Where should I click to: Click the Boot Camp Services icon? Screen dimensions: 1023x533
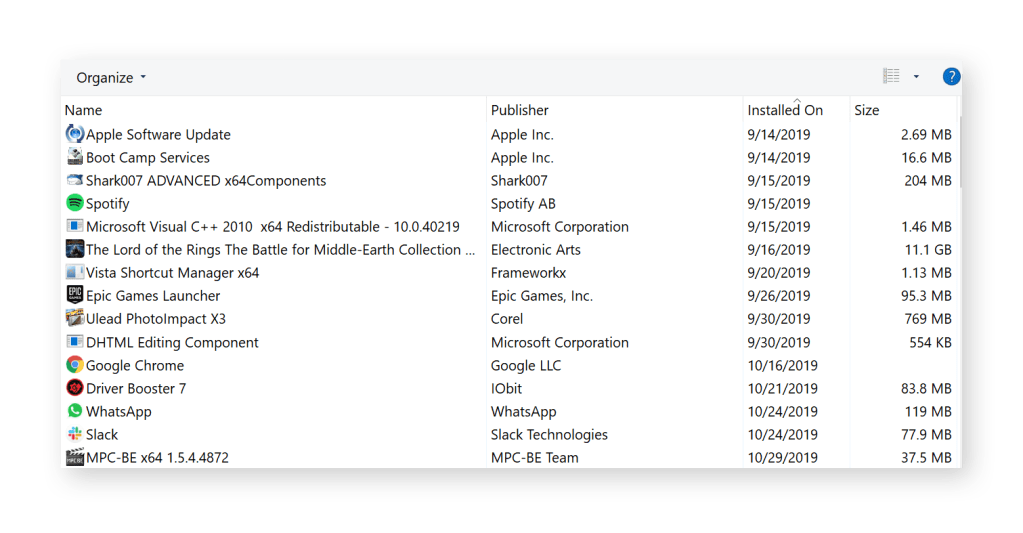click(x=74, y=158)
